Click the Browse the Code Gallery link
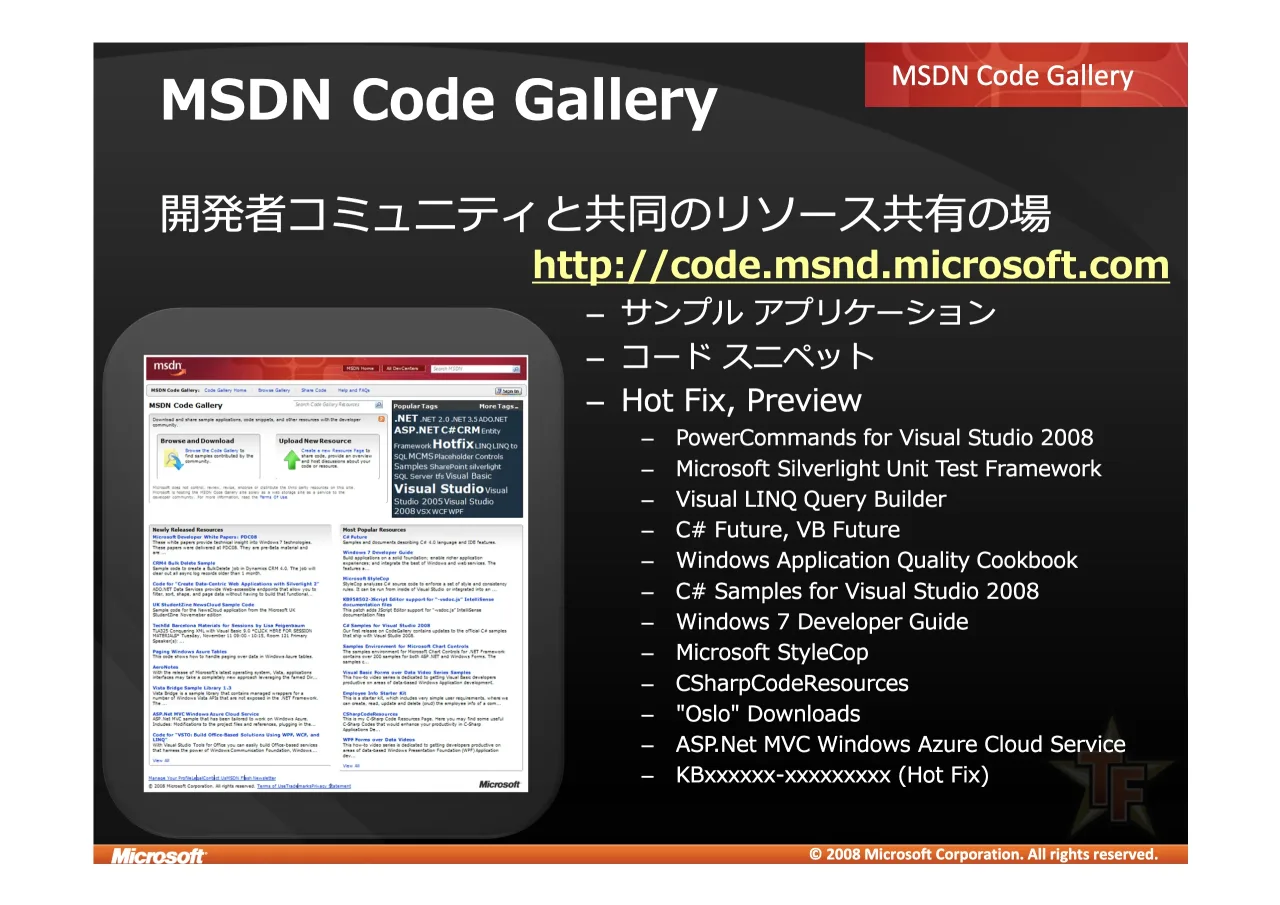This screenshot has height=905, width=1280. 212,451
